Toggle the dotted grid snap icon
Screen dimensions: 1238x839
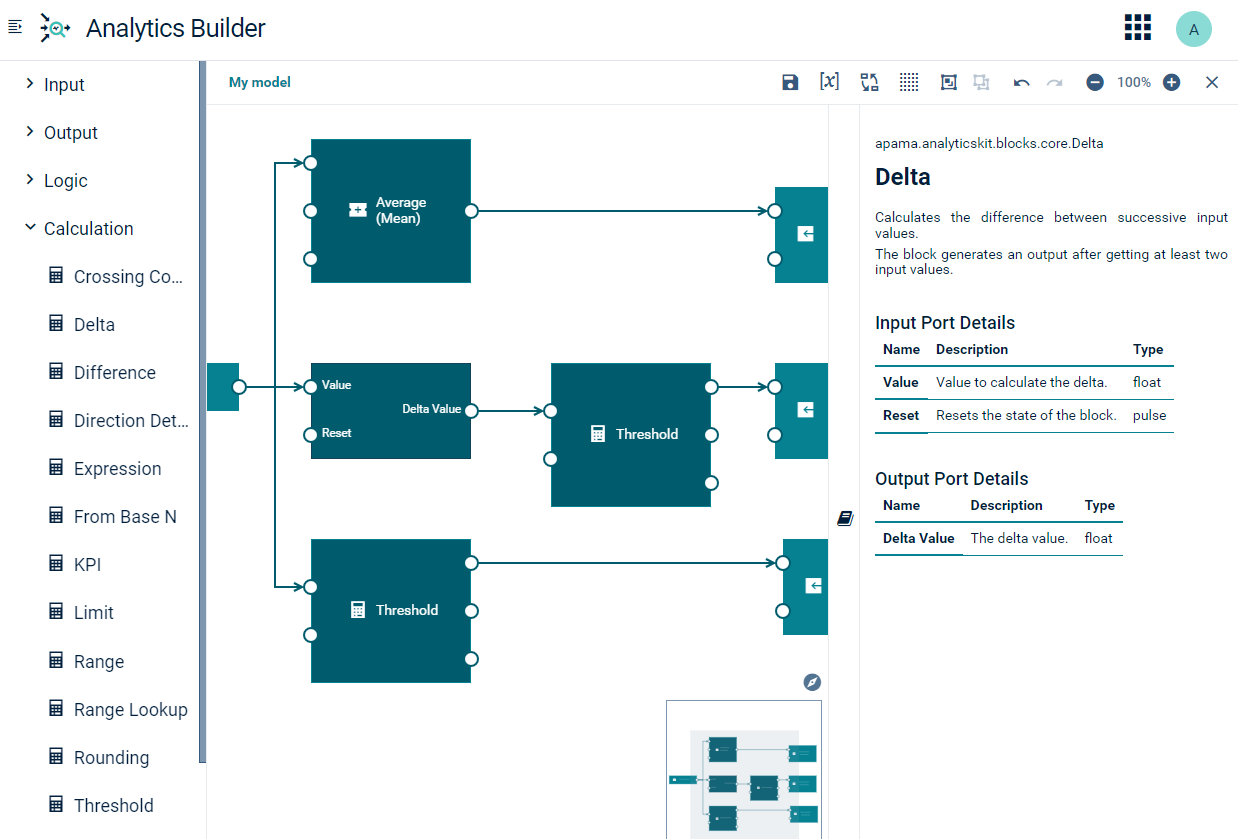[909, 83]
